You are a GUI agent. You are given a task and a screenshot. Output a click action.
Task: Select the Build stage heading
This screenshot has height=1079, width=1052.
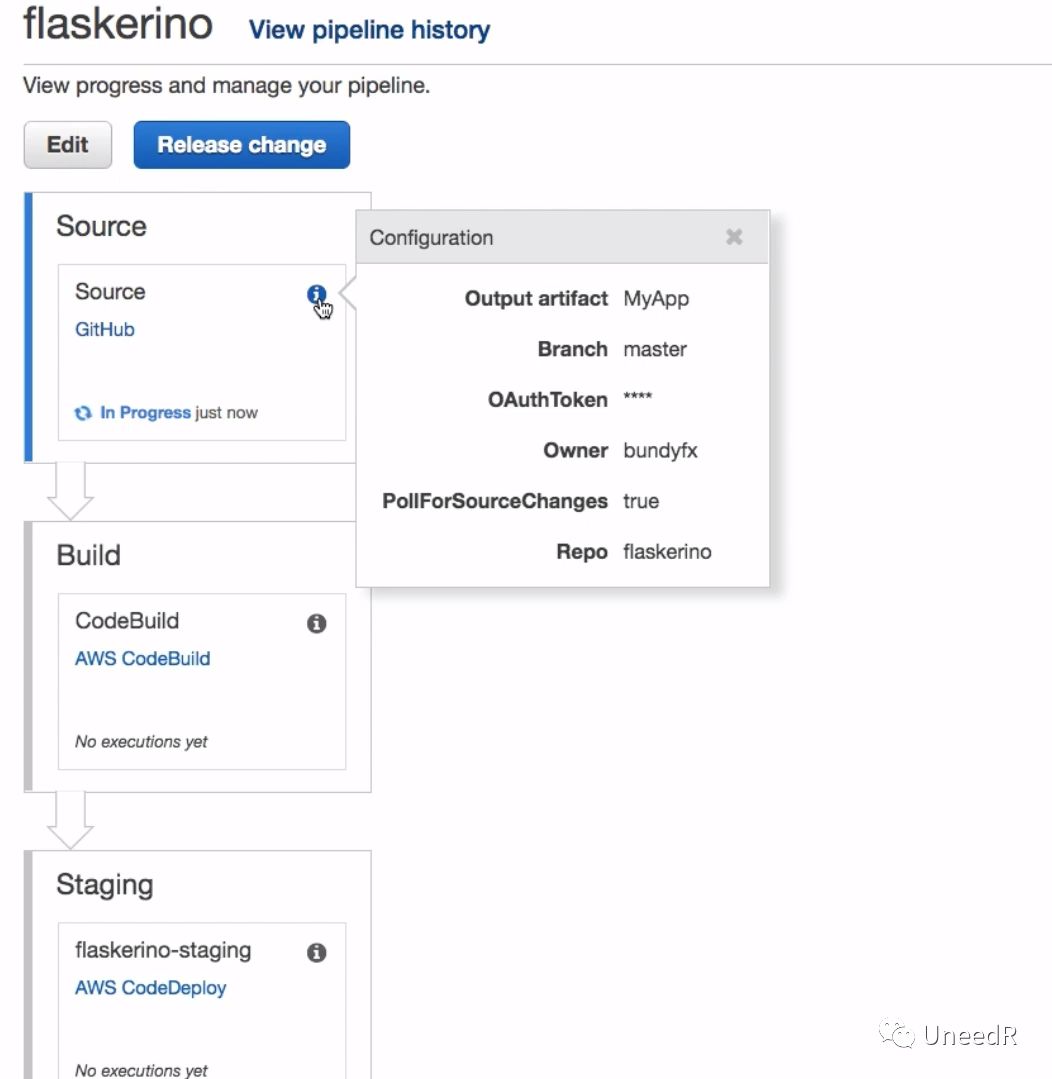pyautogui.click(x=89, y=555)
